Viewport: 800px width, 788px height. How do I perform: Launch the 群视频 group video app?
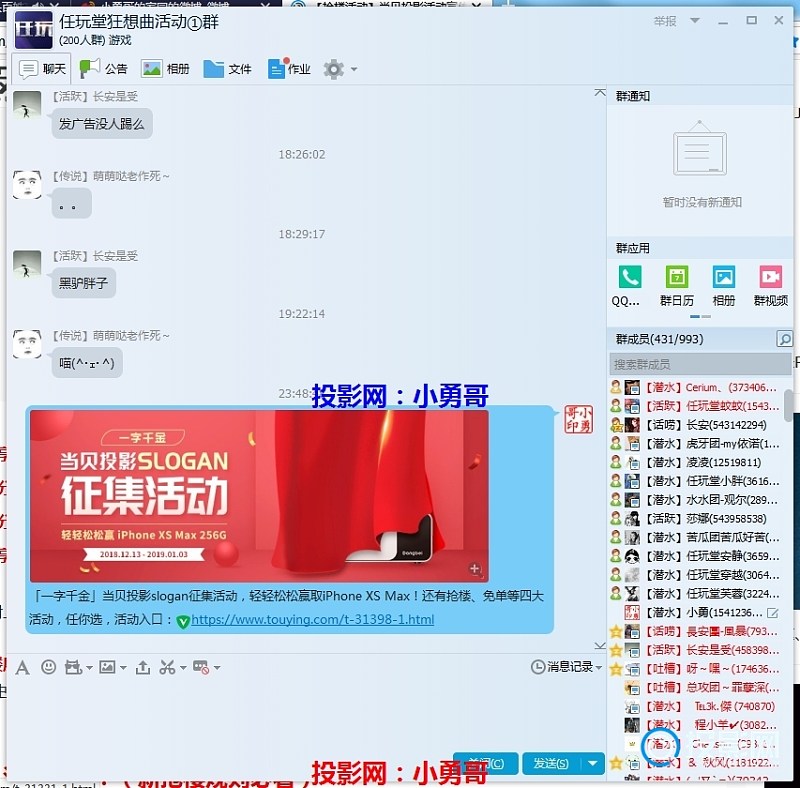coord(770,277)
